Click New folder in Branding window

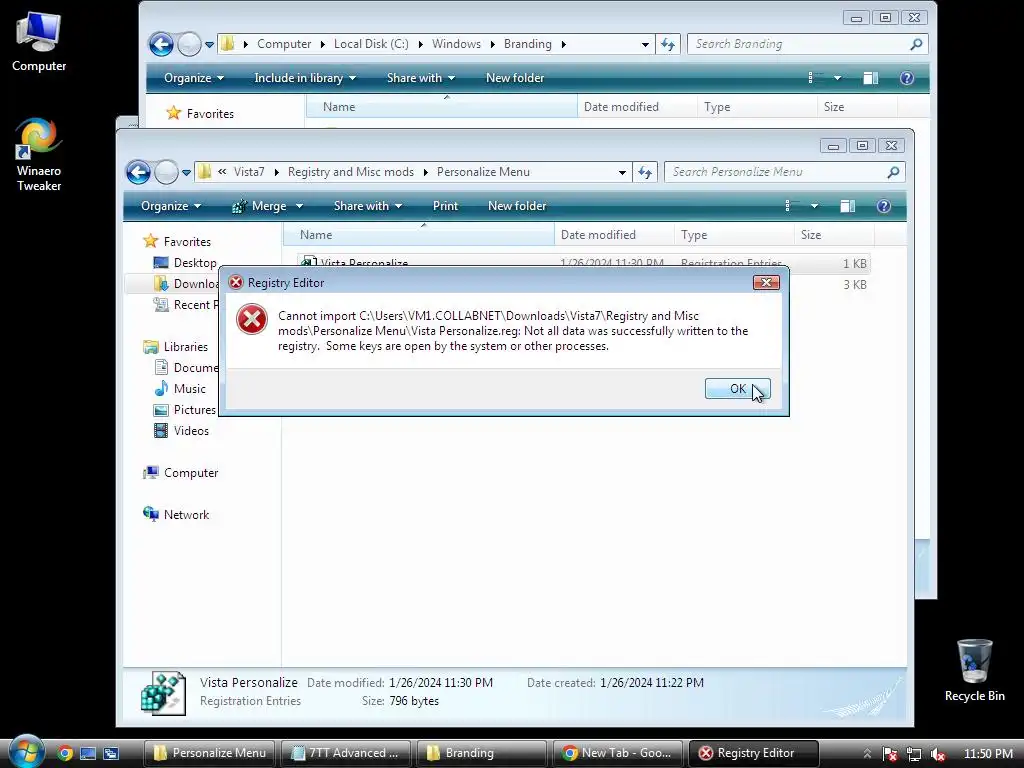click(x=515, y=78)
